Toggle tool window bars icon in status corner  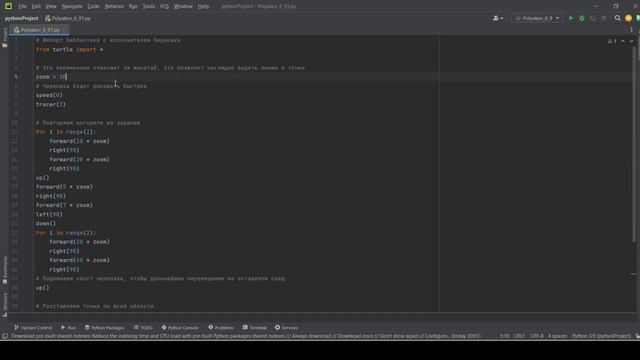[4, 336]
